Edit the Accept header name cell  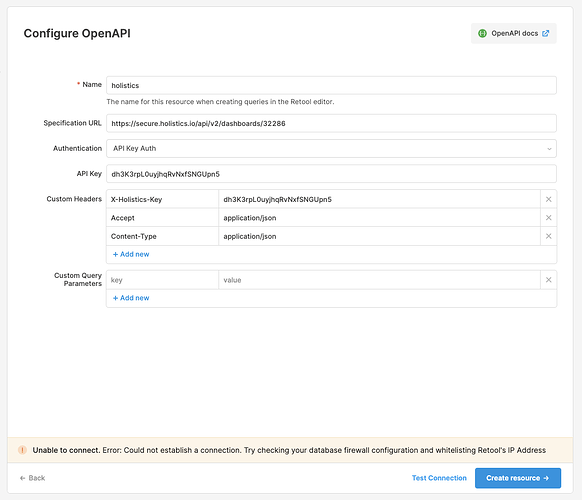pos(162,218)
